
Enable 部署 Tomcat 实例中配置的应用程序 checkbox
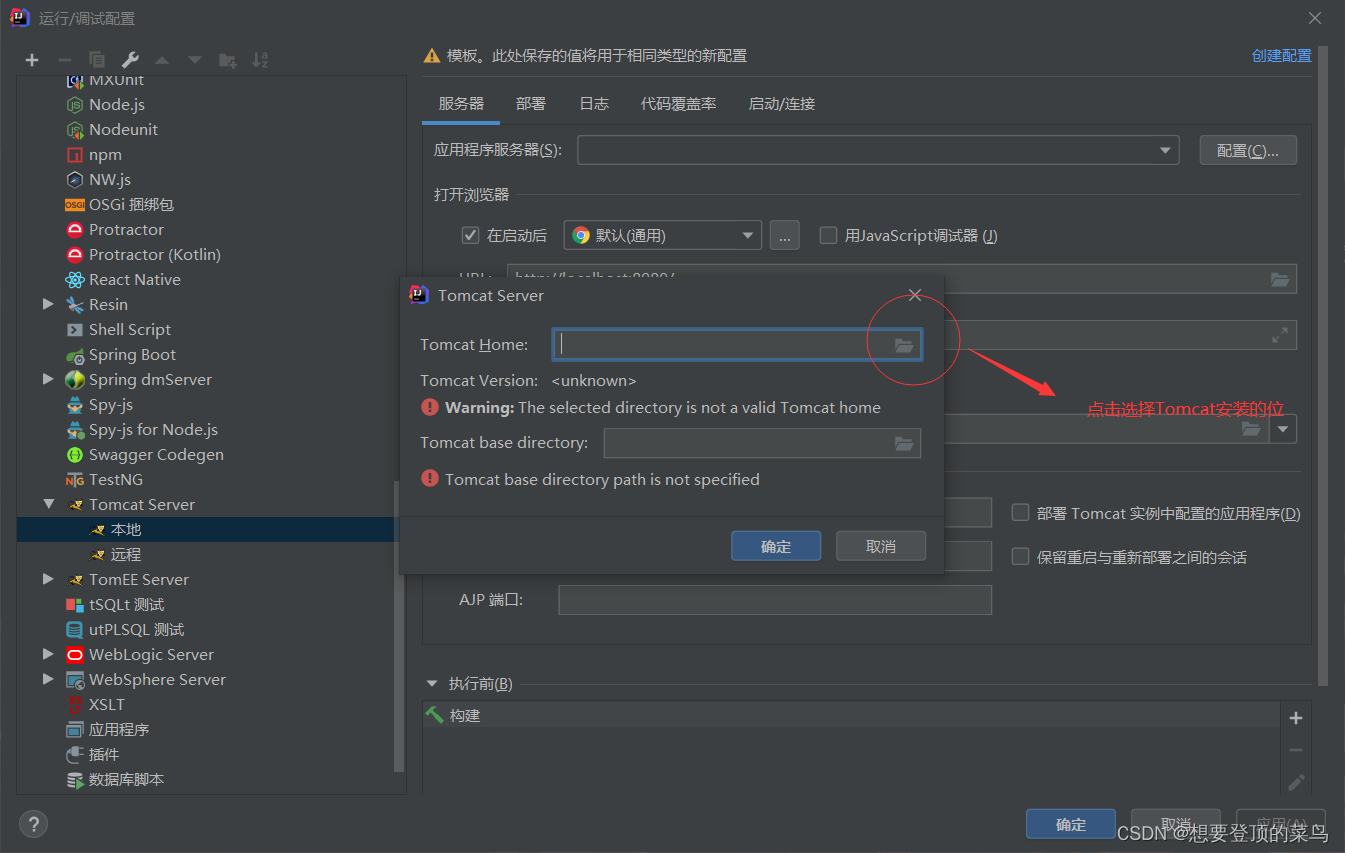[1020, 512]
